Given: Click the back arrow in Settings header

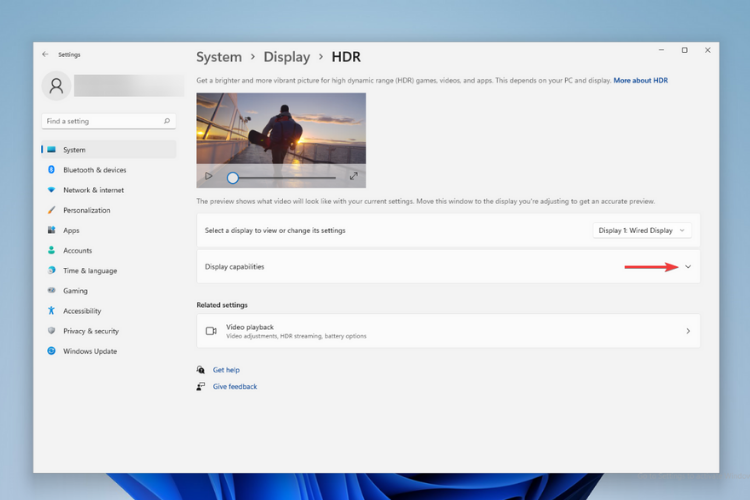Looking at the screenshot, I should [44, 54].
